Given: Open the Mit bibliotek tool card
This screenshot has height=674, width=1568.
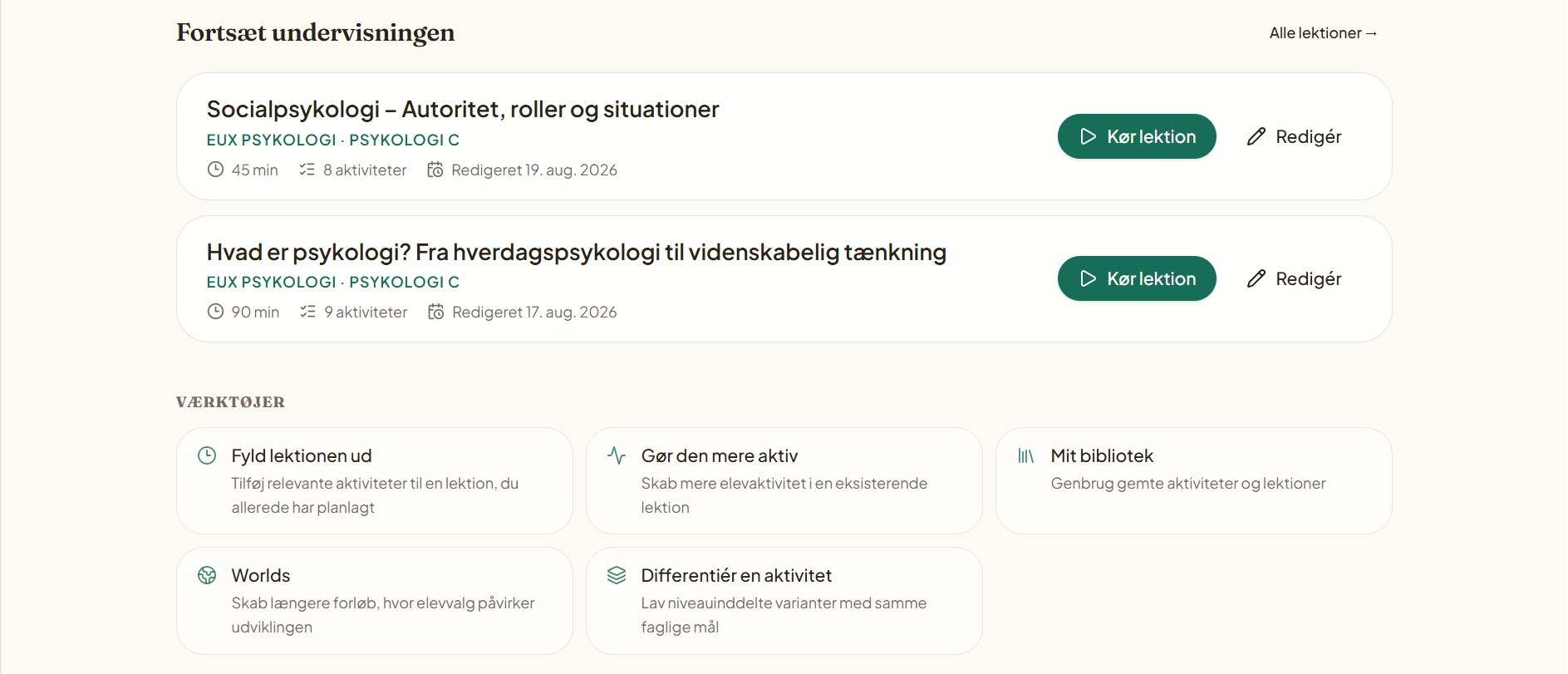Looking at the screenshot, I should click(1194, 481).
